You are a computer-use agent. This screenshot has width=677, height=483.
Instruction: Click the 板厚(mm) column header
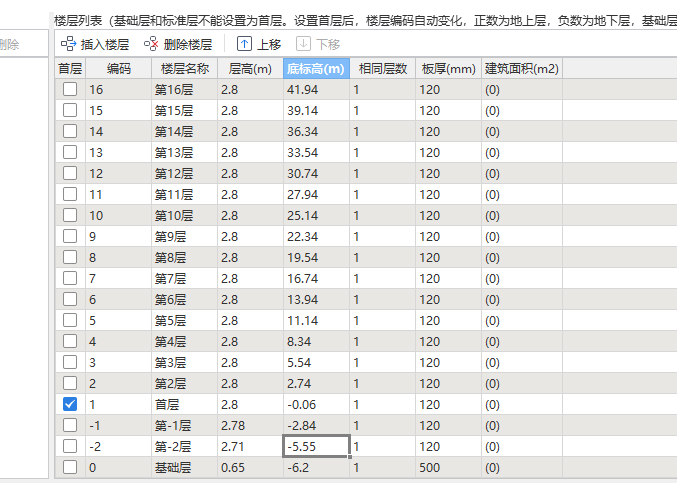(449, 68)
